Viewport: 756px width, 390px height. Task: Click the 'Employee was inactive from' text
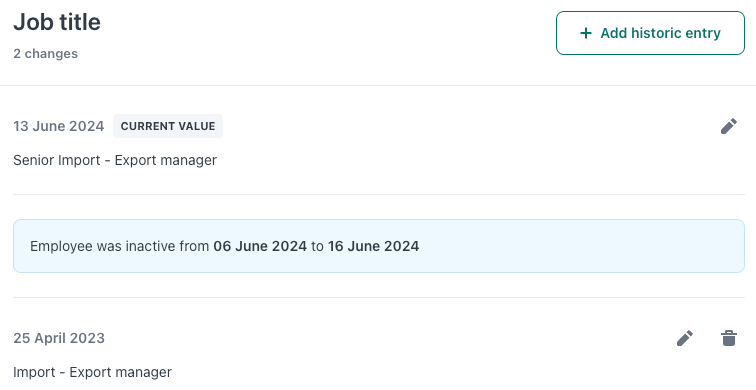(120, 246)
